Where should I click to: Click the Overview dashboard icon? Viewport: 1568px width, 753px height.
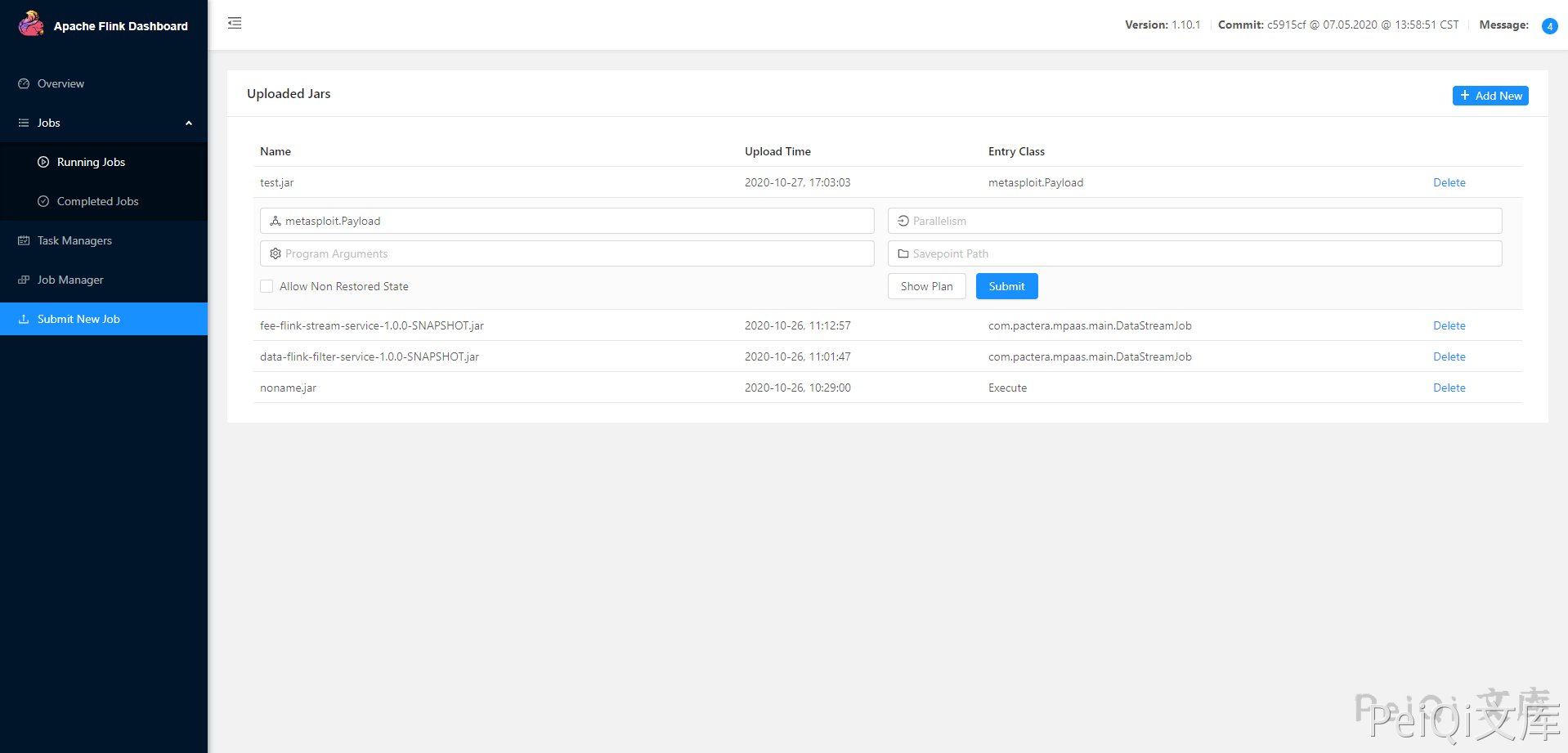24,83
